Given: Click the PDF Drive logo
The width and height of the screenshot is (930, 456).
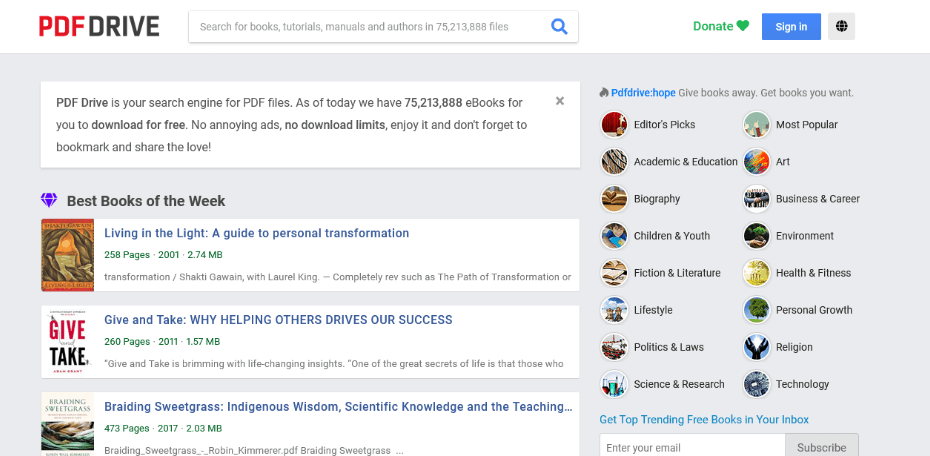Looking at the screenshot, I should click(99, 26).
